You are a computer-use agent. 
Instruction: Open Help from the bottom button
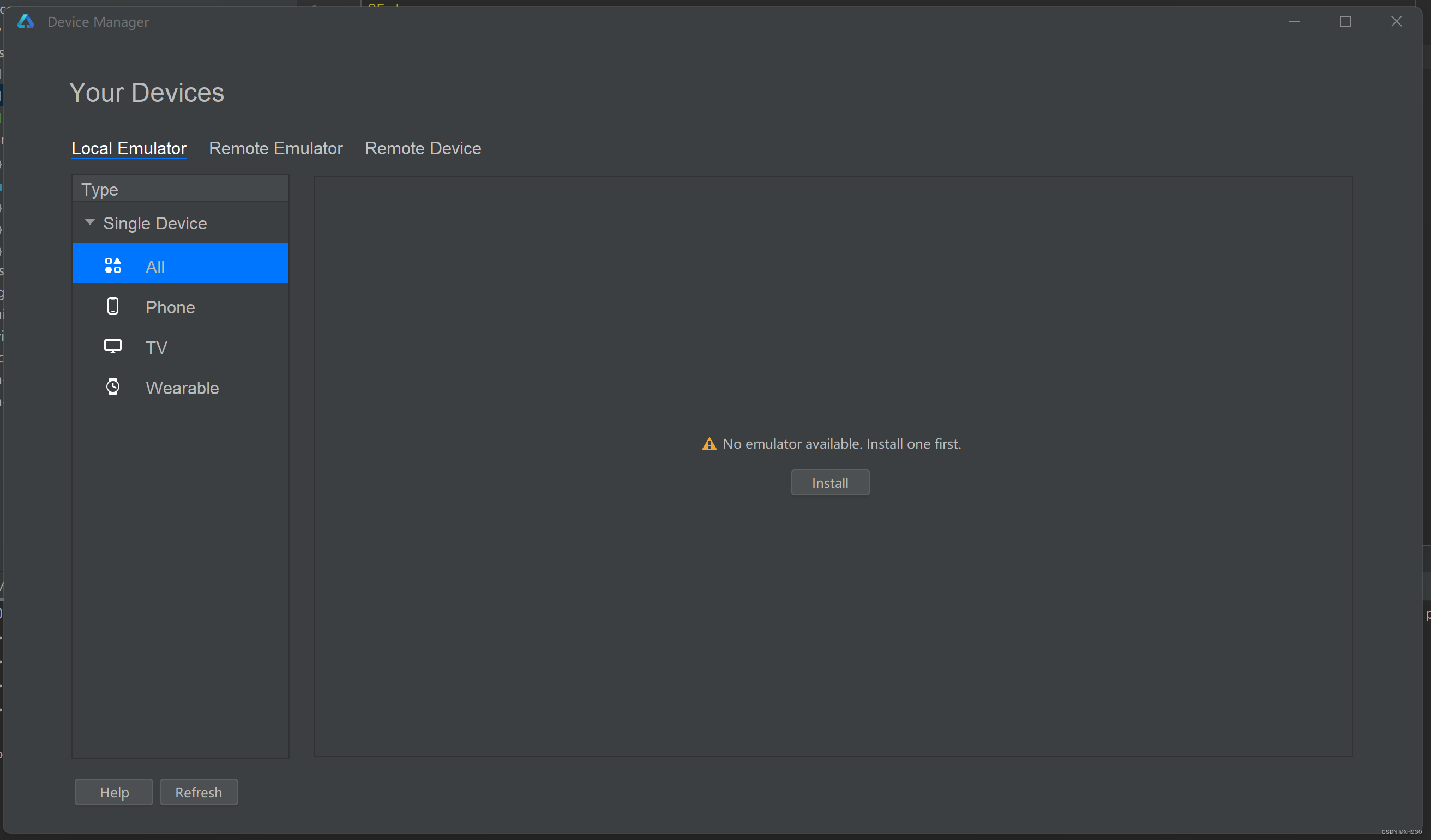pyautogui.click(x=114, y=793)
